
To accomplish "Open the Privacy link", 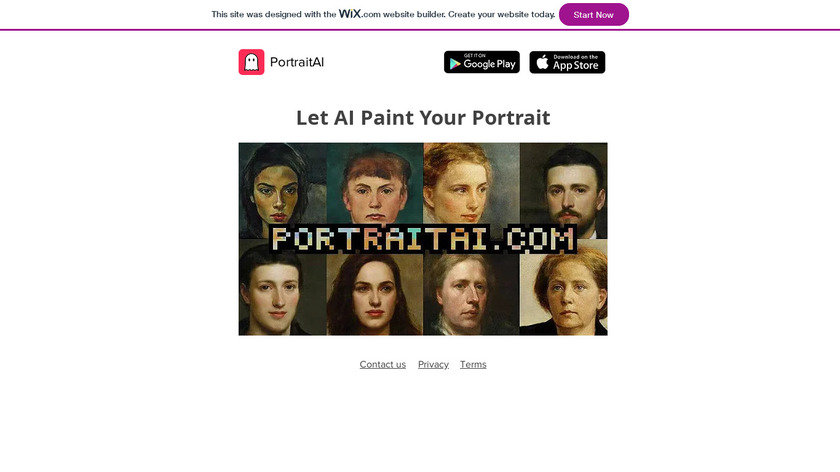I will click(433, 364).
